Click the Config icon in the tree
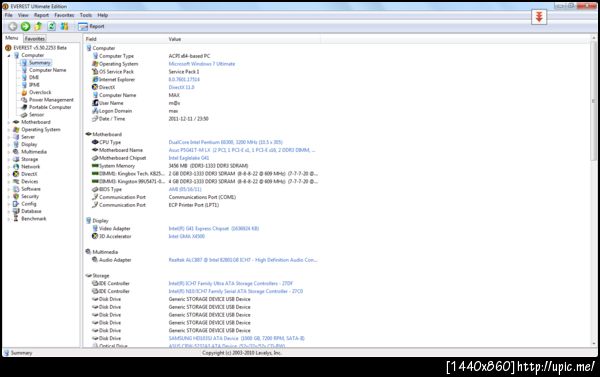600x377 pixels. click(16, 204)
